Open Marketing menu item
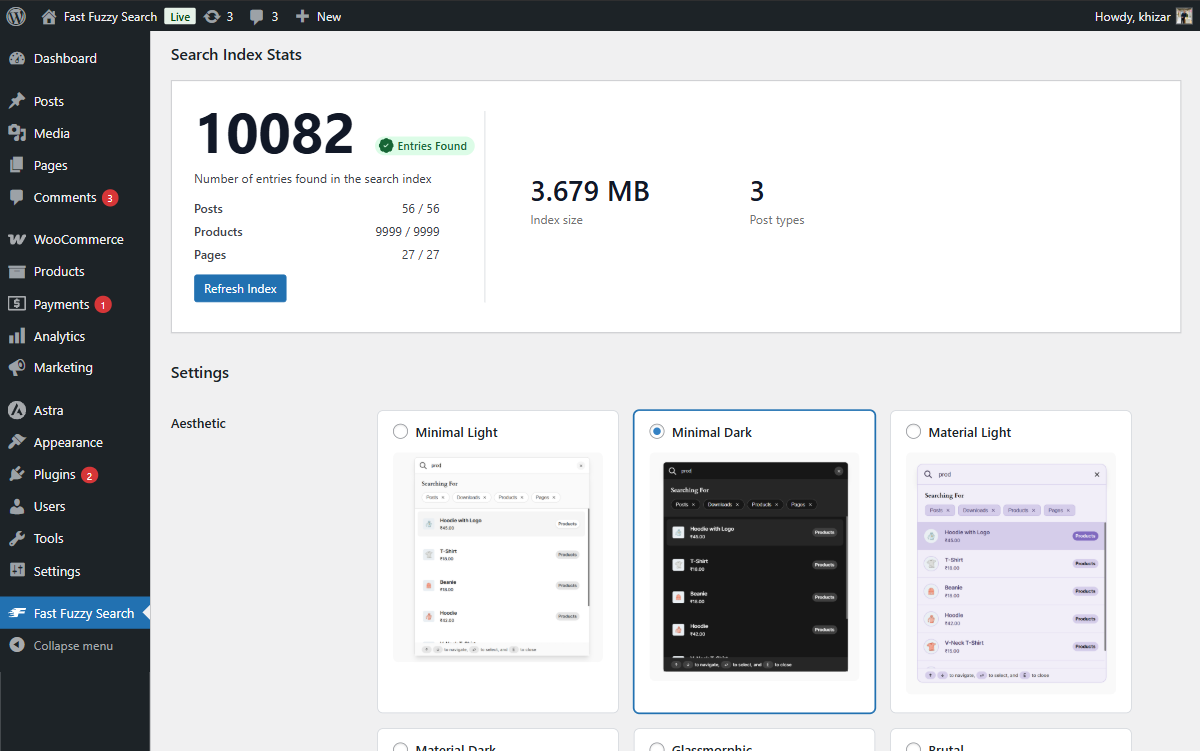This screenshot has height=751, width=1200. (75, 367)
